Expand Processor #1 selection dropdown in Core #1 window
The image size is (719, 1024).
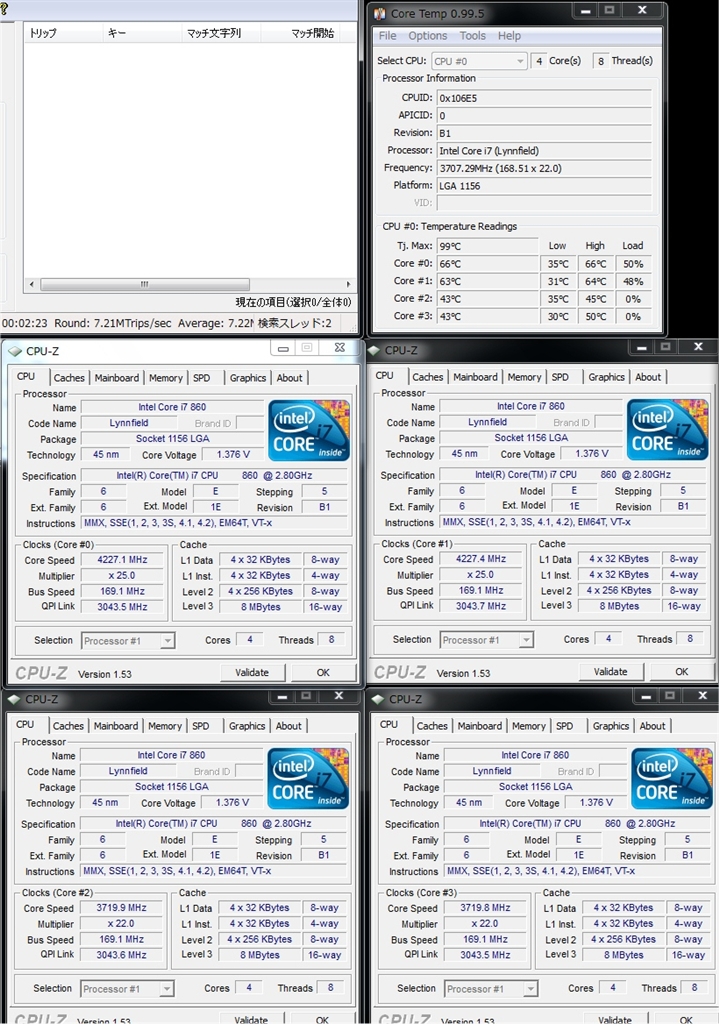[487, 640]
